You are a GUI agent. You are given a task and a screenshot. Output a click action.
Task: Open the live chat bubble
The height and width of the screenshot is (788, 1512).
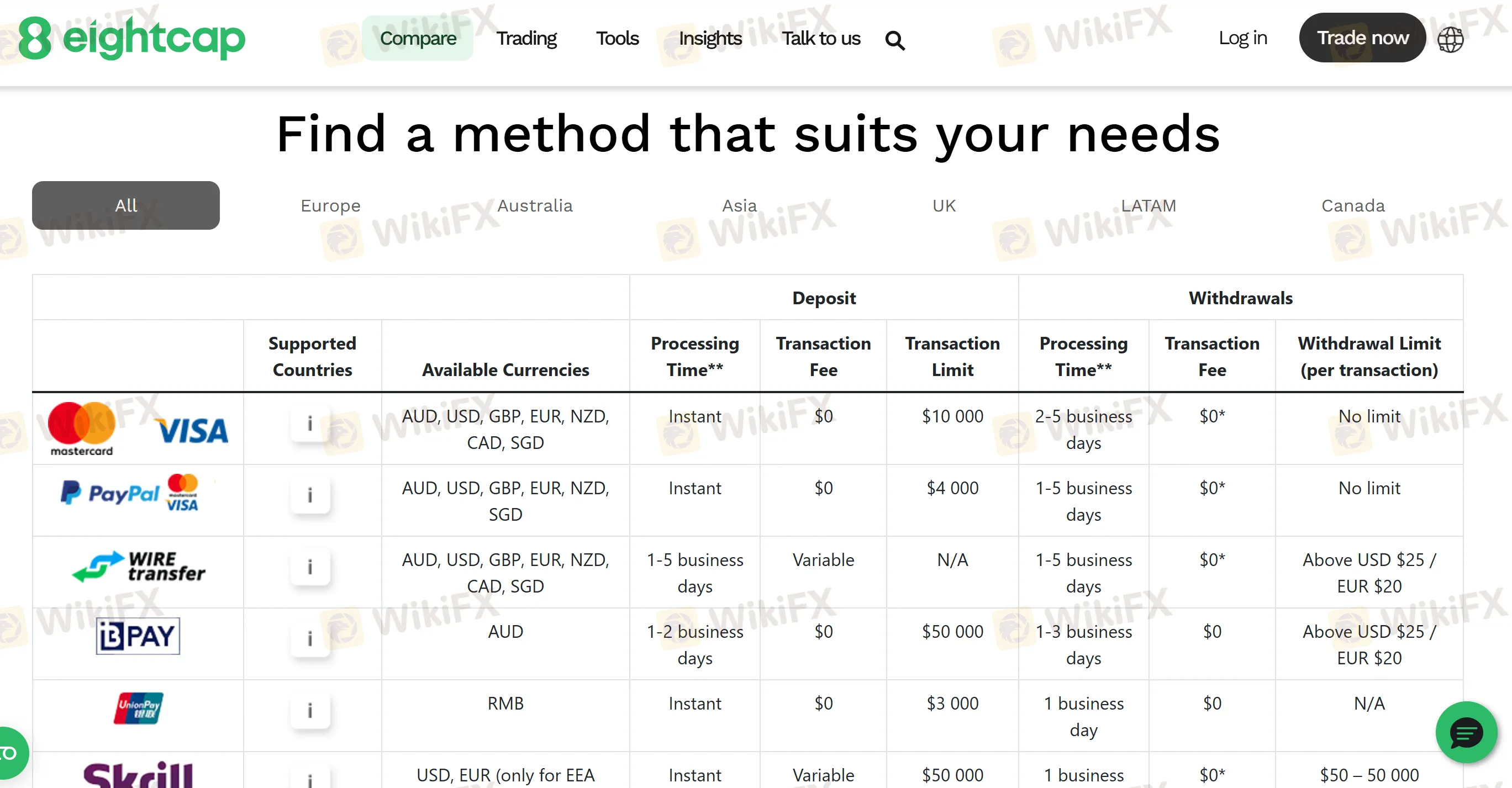pos(1466,732)
